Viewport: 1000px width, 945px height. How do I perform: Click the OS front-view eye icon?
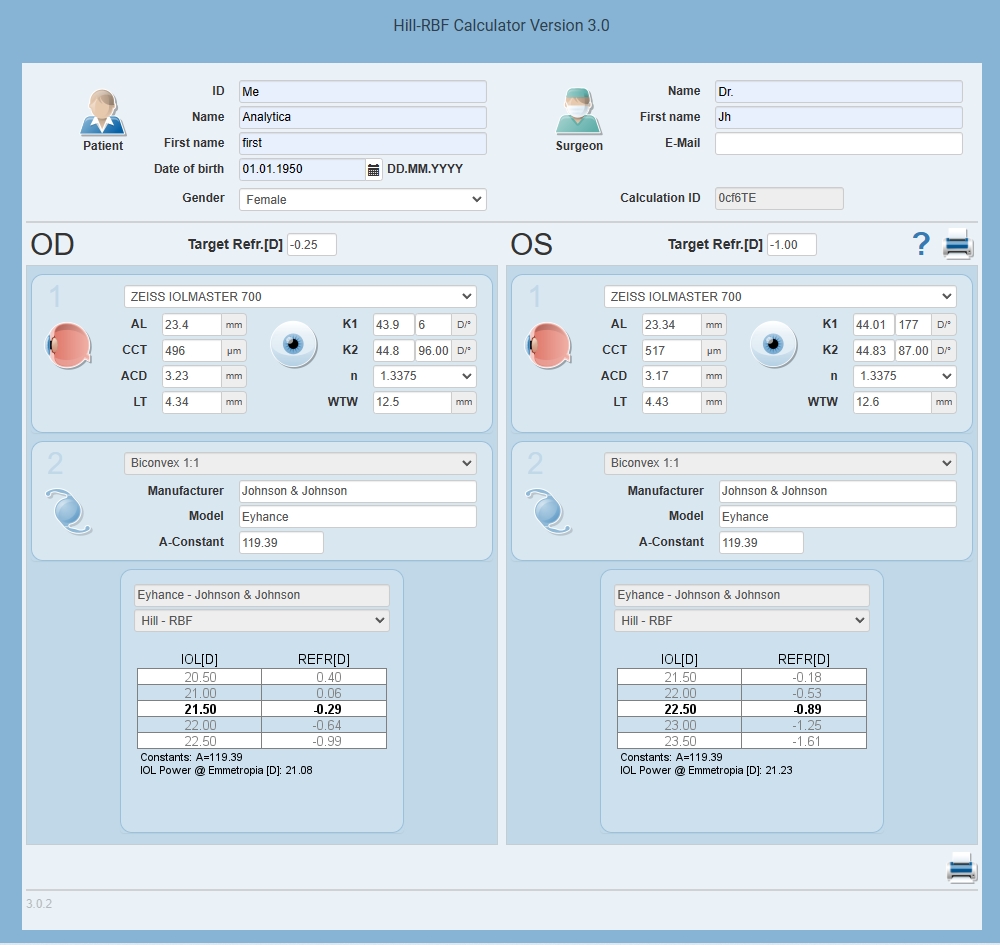pos(773,344)
